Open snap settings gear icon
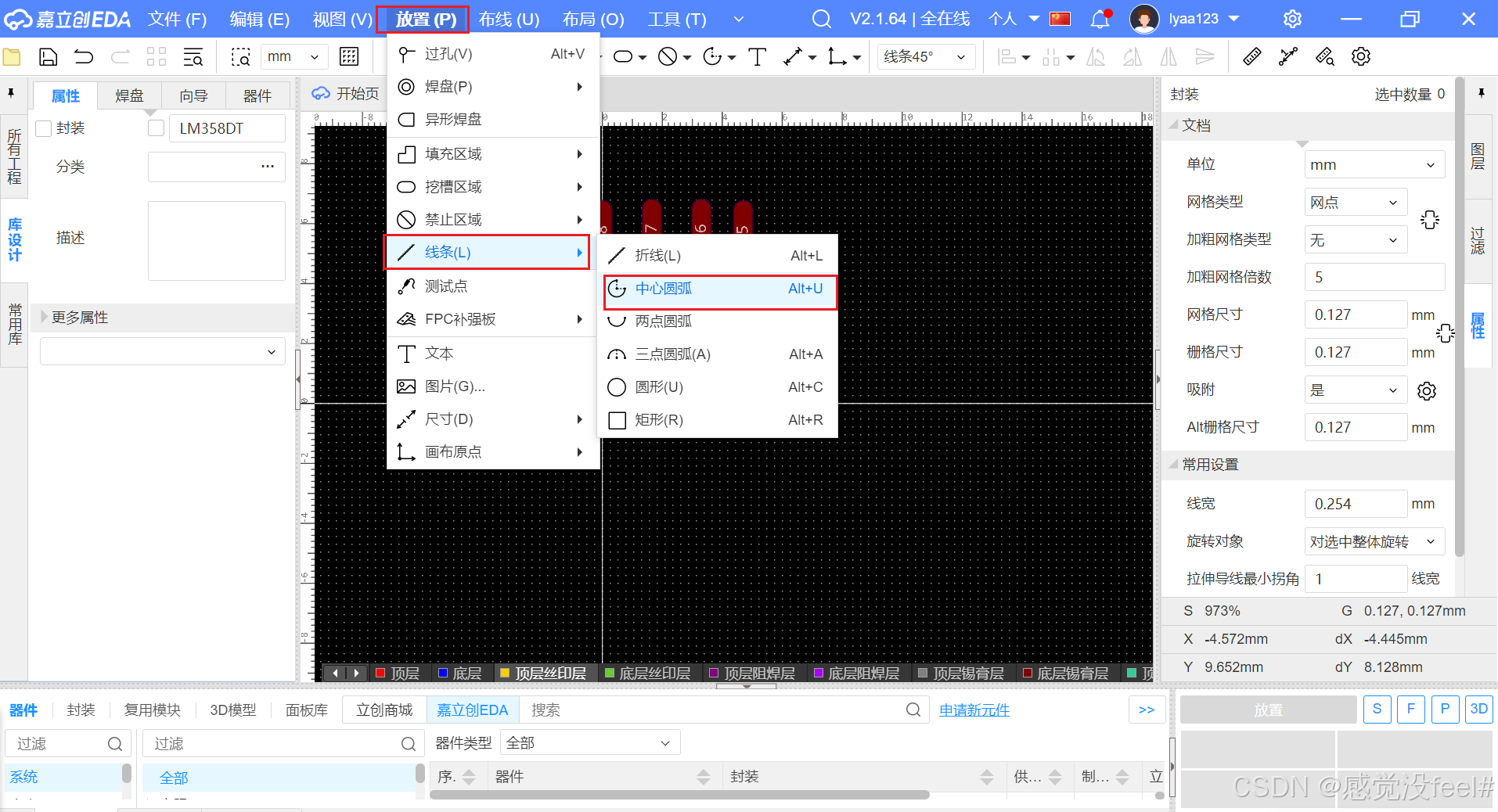The height and width of the screenshot is (812, 1498). (1427, 390)
